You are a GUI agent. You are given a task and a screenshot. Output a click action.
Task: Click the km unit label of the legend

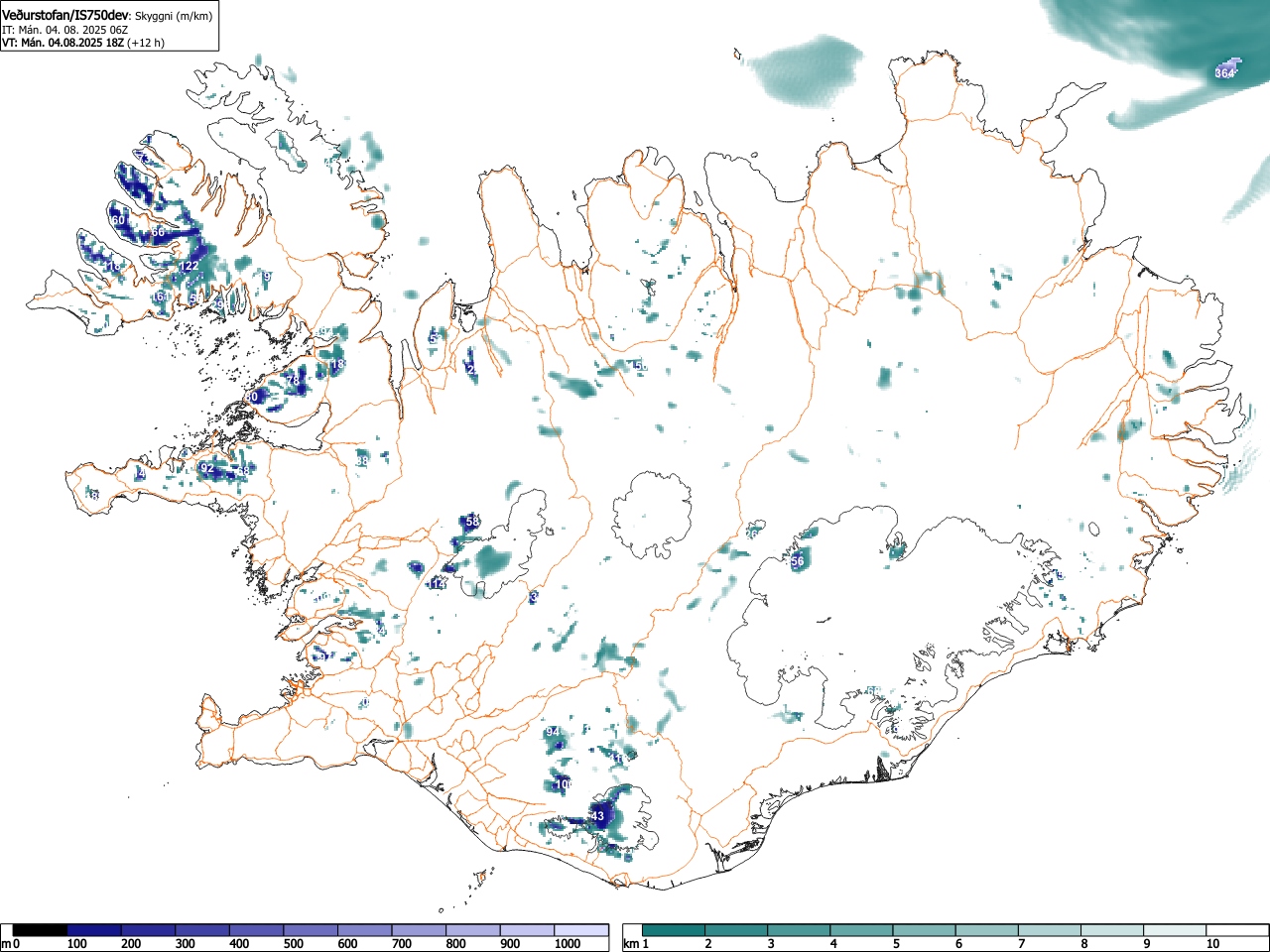[x=631, y=944]
